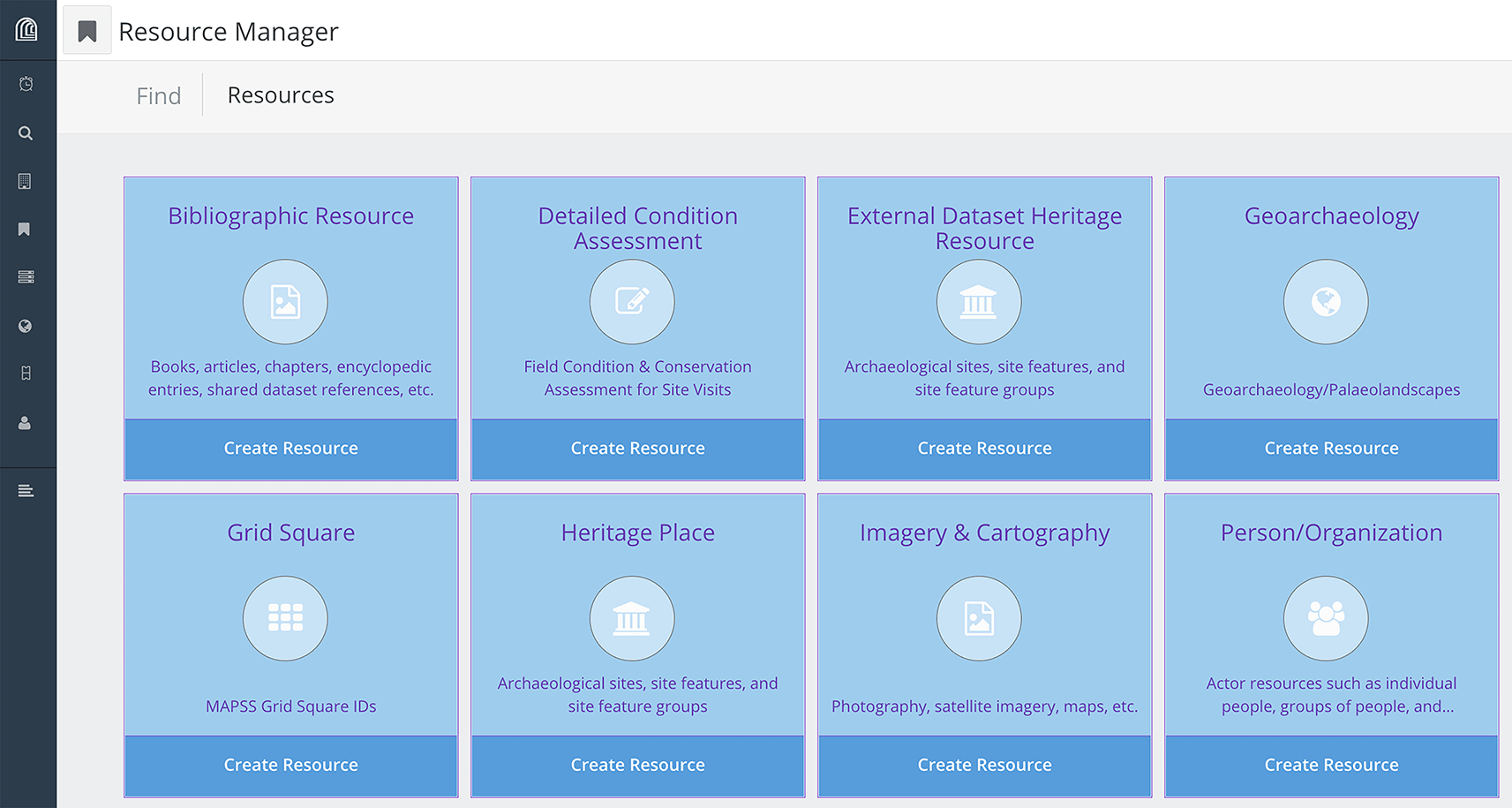This screenshot has height=808, width=1512.
Task: Click the Detailed Condition Assessment edit icon
Action: pos(632,301)
